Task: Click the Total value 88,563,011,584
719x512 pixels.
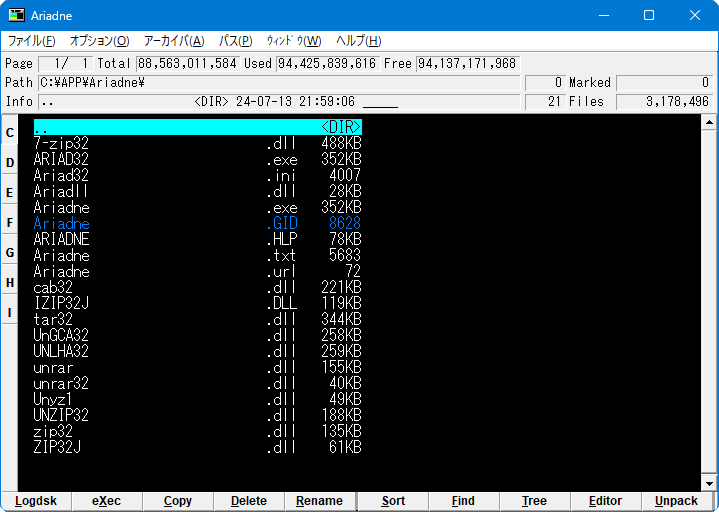Action: [187, 63]
